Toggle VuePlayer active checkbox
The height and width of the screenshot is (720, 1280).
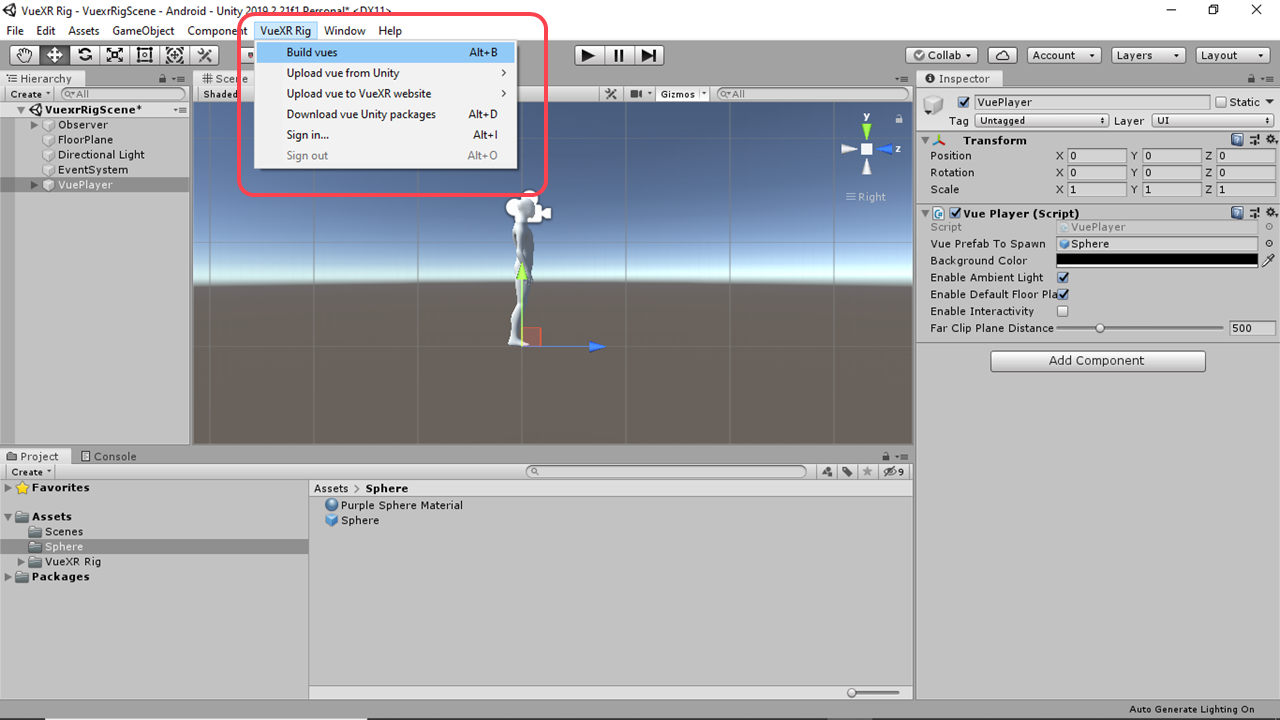click(964, 102)
